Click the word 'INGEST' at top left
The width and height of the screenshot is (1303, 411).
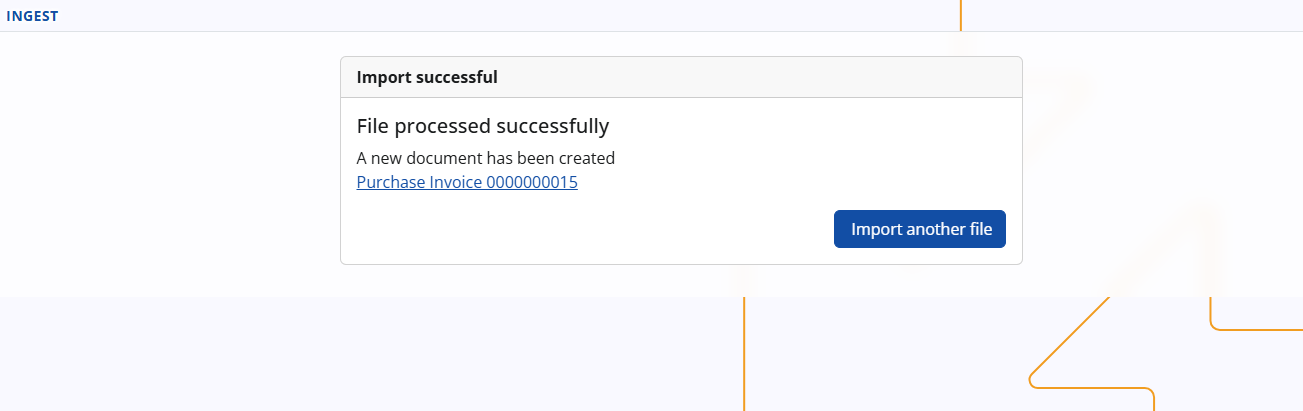pyautogui.click(x=32, y=15)
